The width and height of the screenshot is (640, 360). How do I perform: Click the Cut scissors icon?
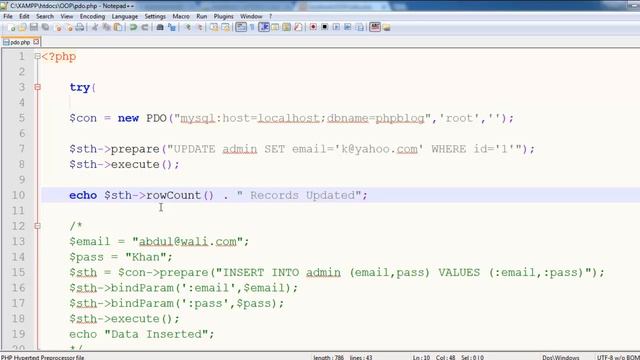(95, 27)
